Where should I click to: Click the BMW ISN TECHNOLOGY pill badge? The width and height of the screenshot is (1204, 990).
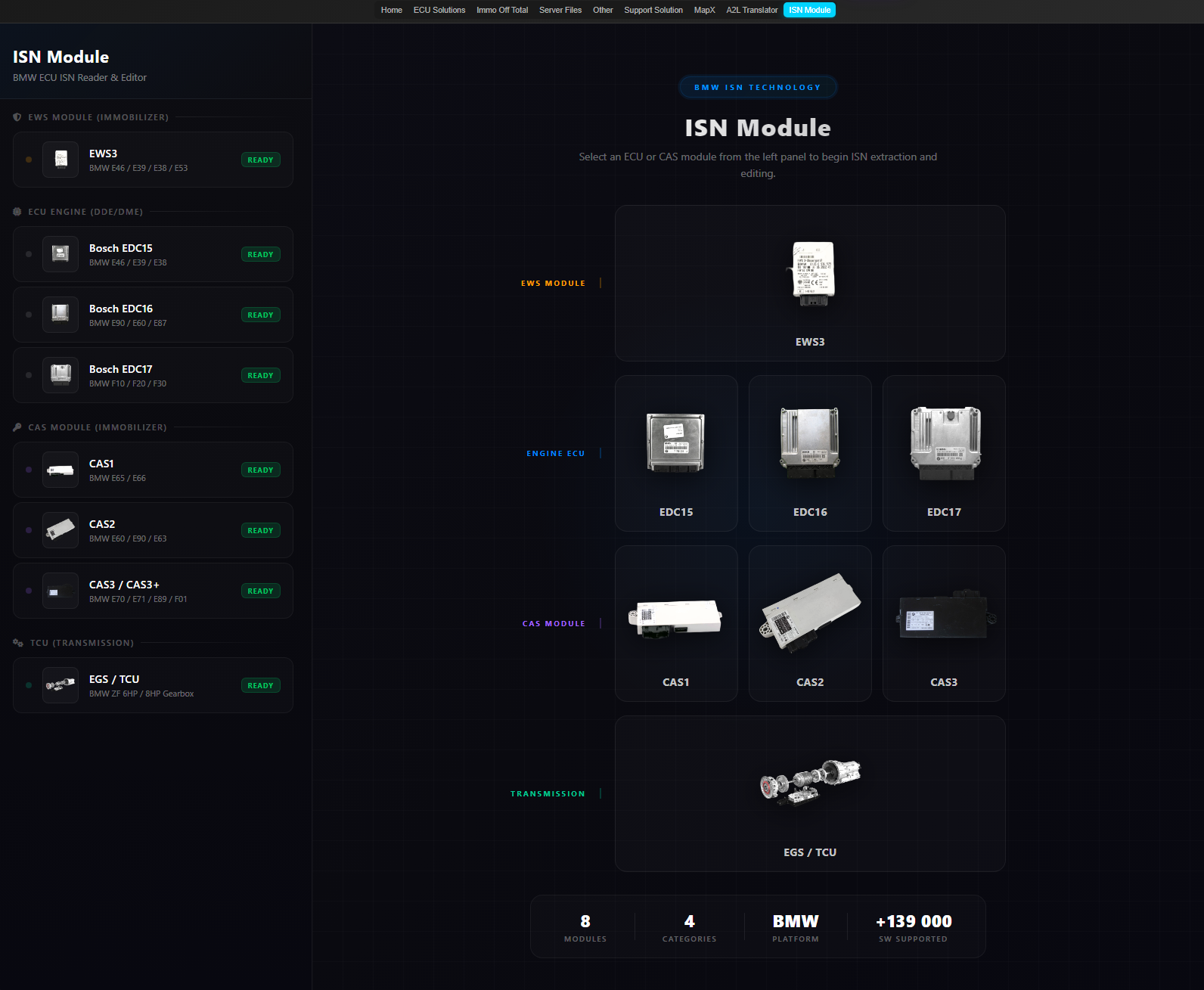(758, 87)
